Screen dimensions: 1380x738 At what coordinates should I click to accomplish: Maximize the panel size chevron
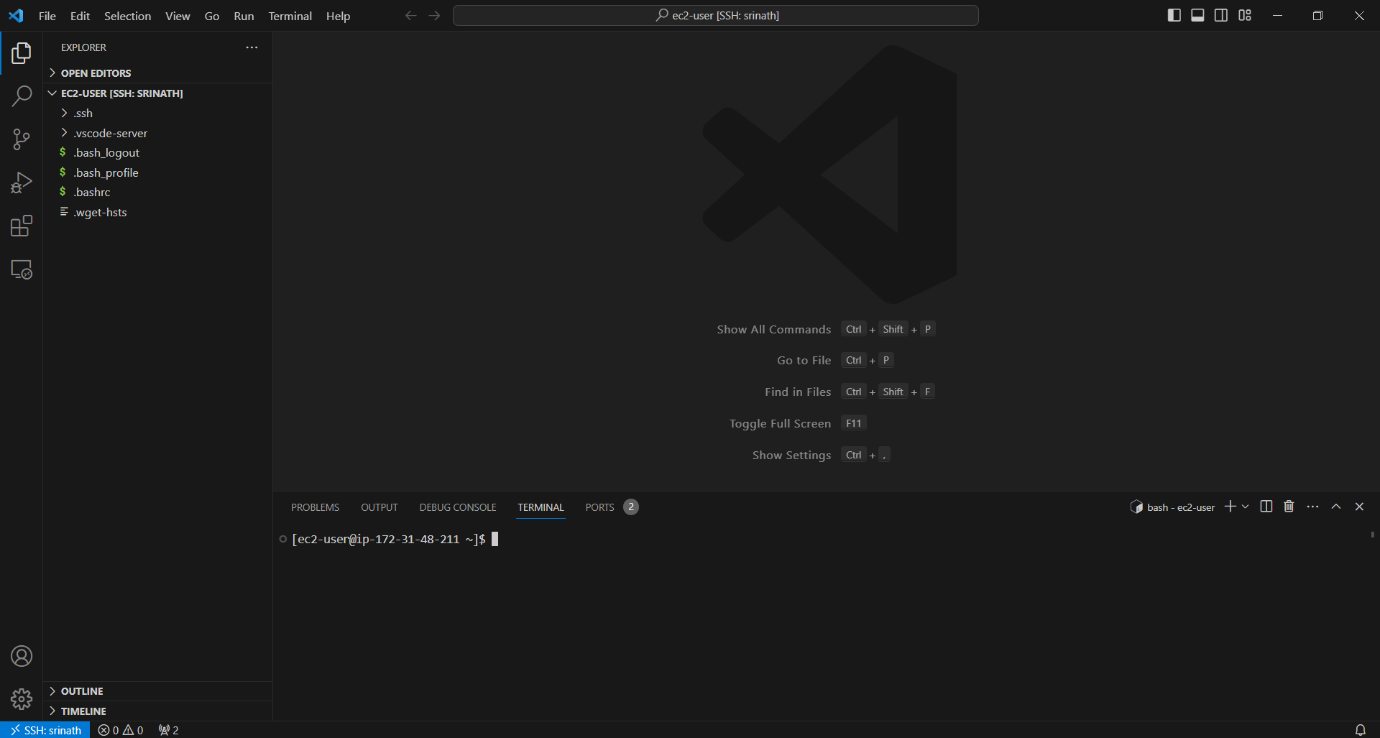1336,507
